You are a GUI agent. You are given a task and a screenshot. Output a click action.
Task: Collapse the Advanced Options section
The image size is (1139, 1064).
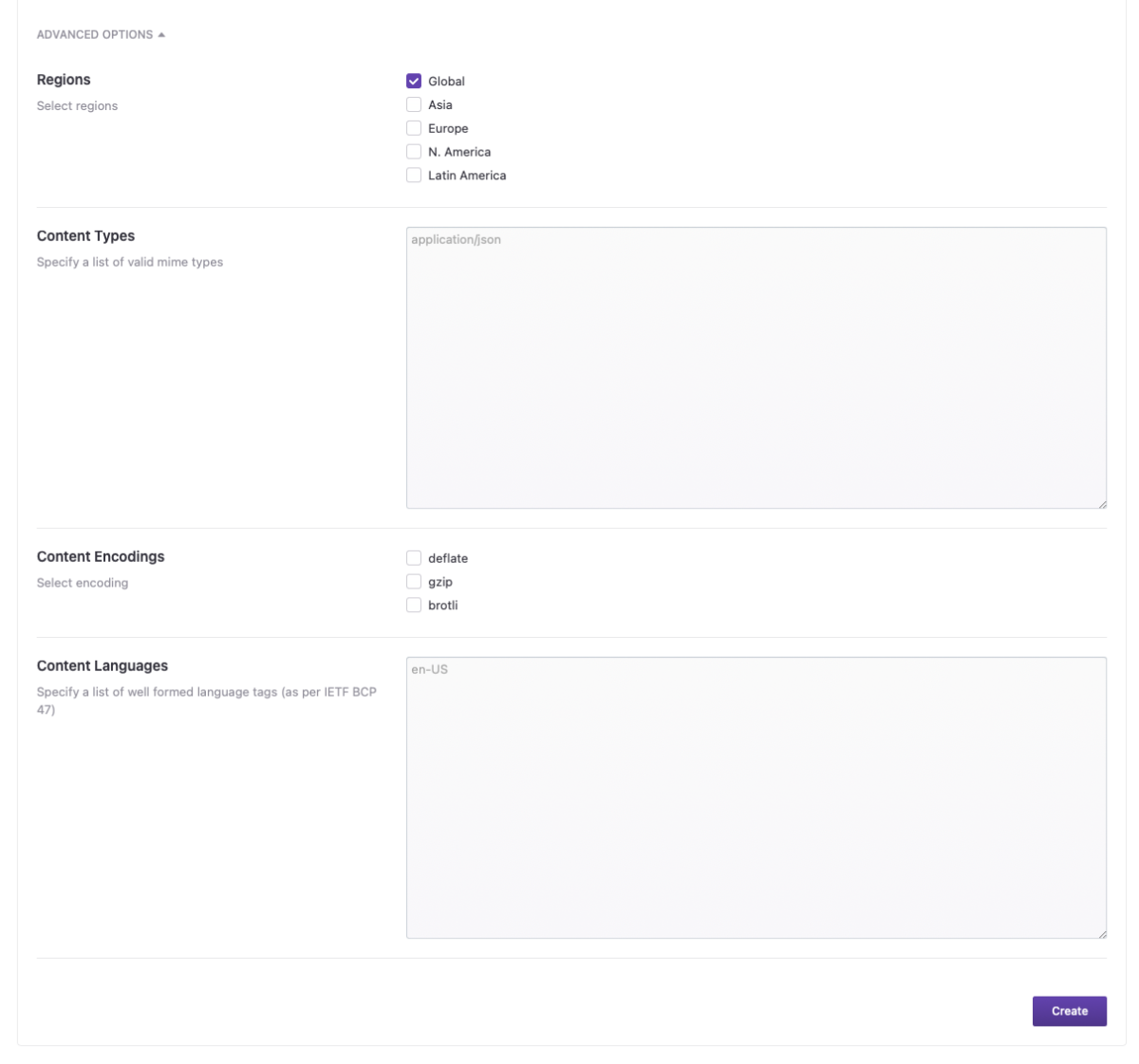101,34
